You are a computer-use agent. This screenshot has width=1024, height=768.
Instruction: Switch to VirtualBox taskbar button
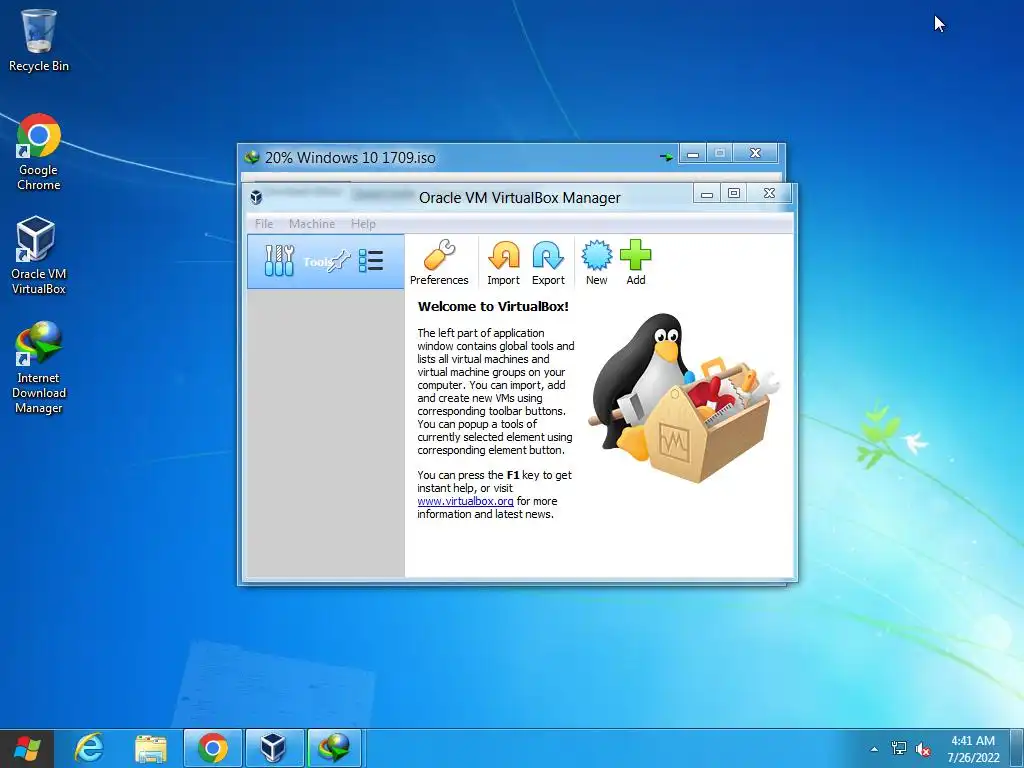(x=273, y=748)
